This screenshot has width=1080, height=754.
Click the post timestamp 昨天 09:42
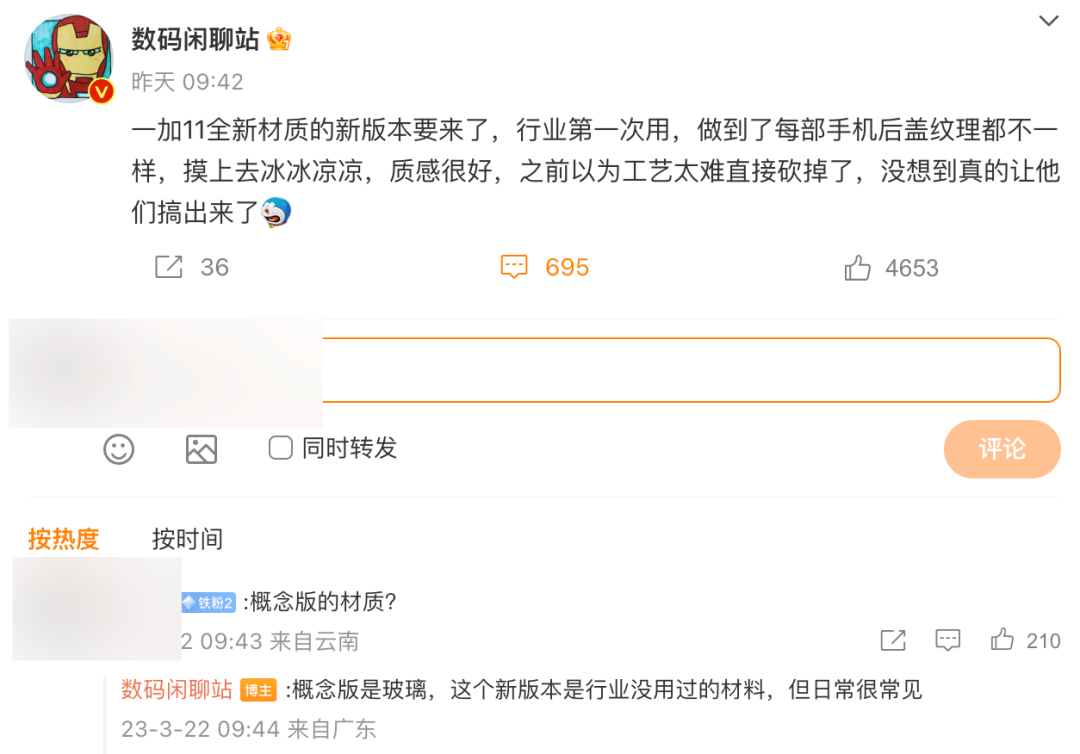coord(187,82)
